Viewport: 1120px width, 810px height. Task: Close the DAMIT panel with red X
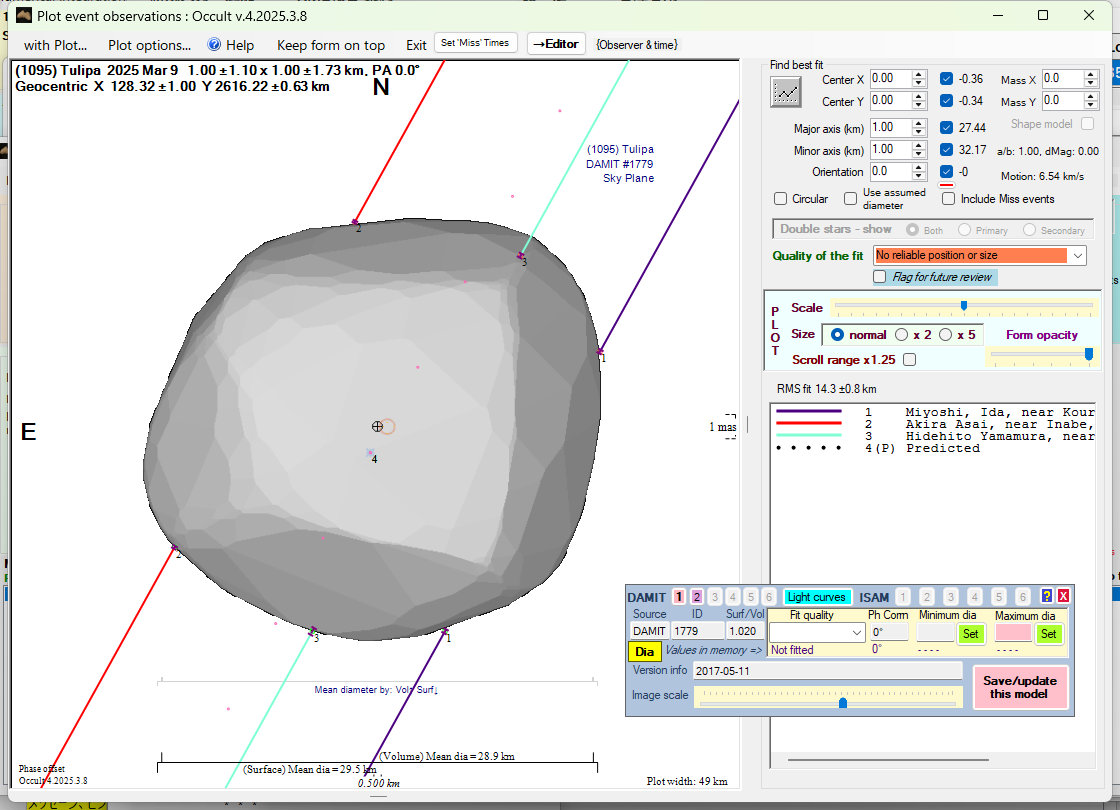click(1063, 597)
